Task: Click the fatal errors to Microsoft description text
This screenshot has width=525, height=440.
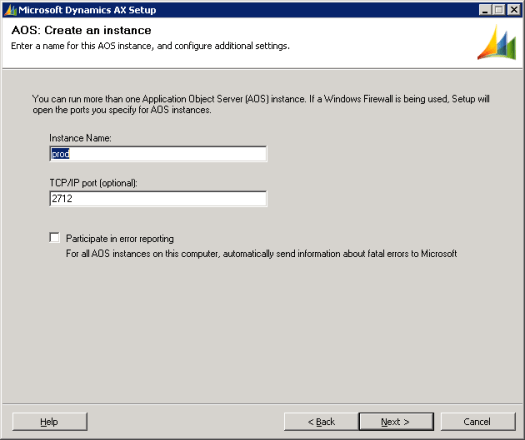Action: tap(261, 253)
